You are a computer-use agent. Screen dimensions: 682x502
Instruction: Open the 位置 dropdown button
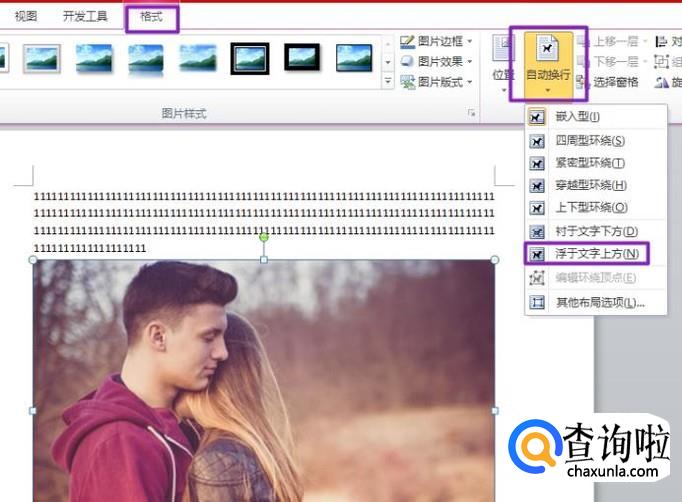tap(504, 64)
